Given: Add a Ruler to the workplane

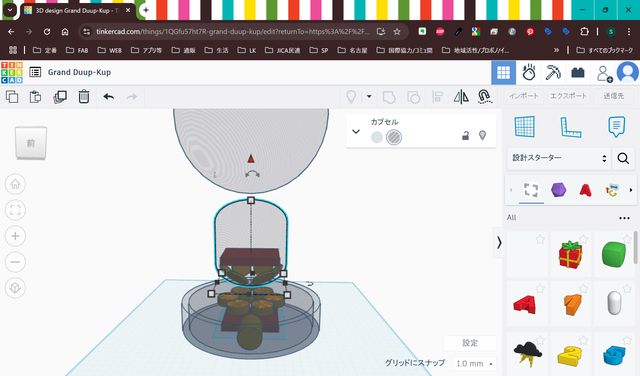Looking at the screenshot, I should 571,127.
